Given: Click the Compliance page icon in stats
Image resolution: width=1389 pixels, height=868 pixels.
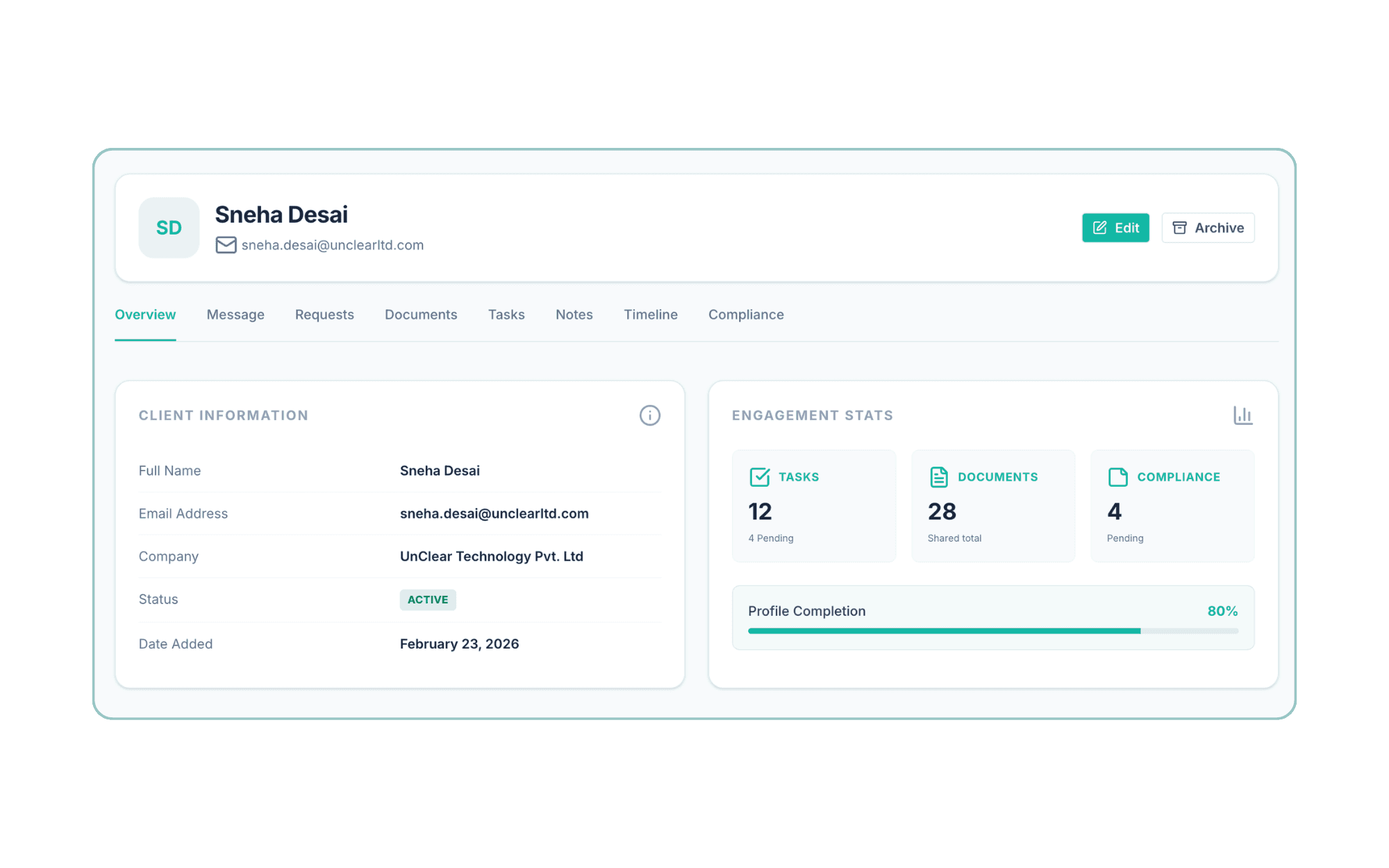Looking at the screenshot, I should (x=1117, y=477).
